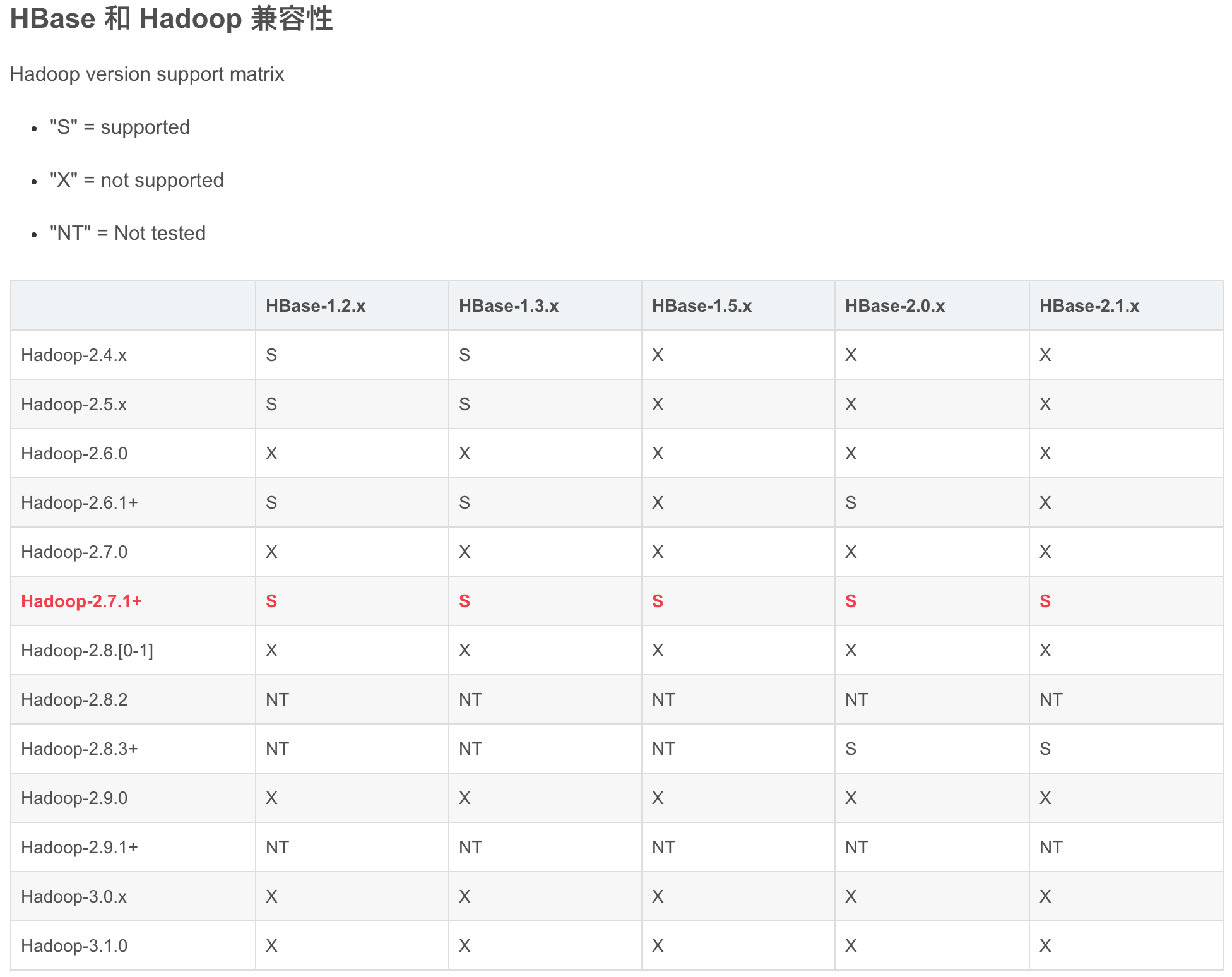Click the bullet item 'S = supported'

(x=119, y=127)
